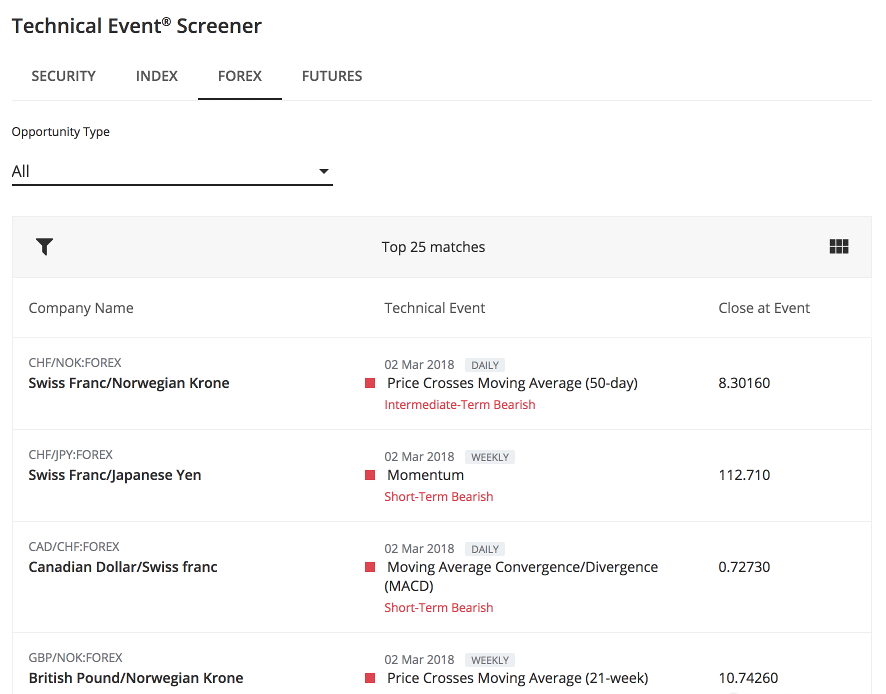Click Short-Term Bearish under Momentum

[x=438, y=497]
